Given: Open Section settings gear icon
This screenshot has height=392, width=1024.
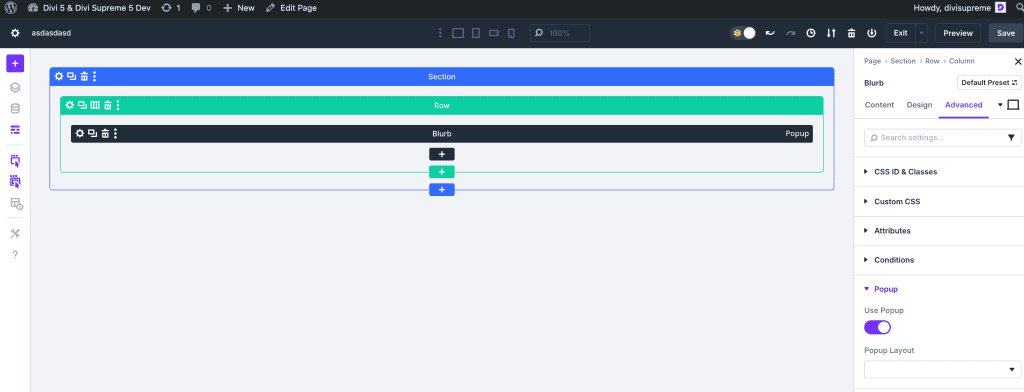Looking at the screenshot, I should (59, 76).
